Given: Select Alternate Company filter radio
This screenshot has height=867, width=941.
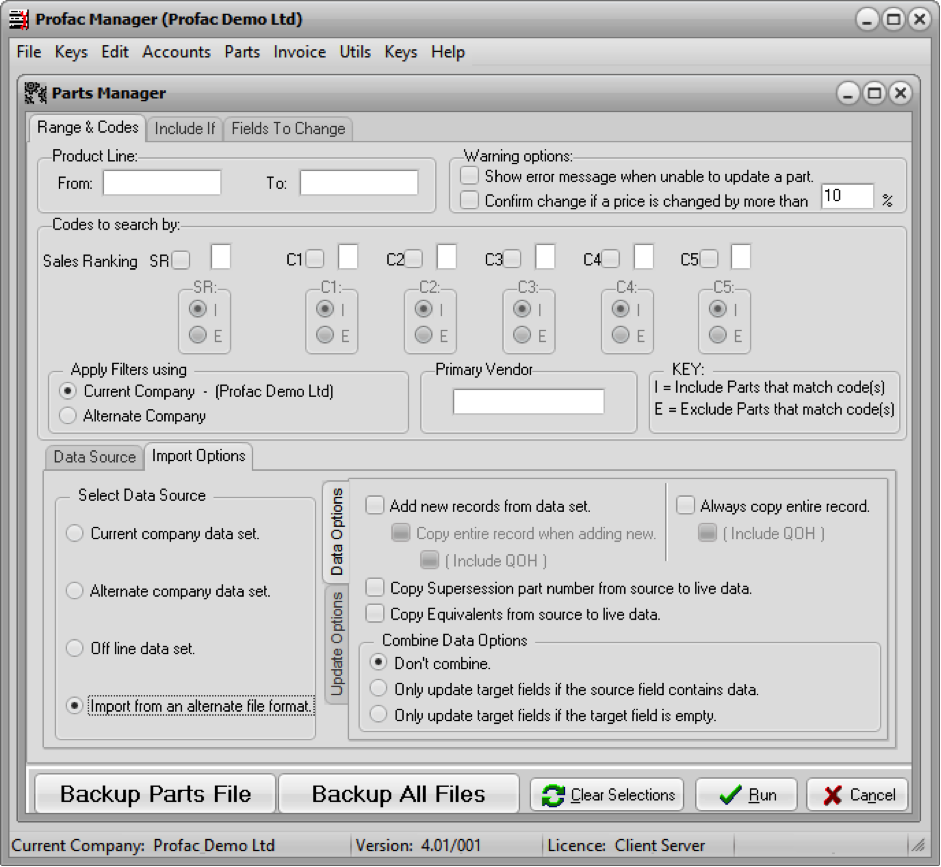Looking at the screenshot, I should [x=68, y=415].
